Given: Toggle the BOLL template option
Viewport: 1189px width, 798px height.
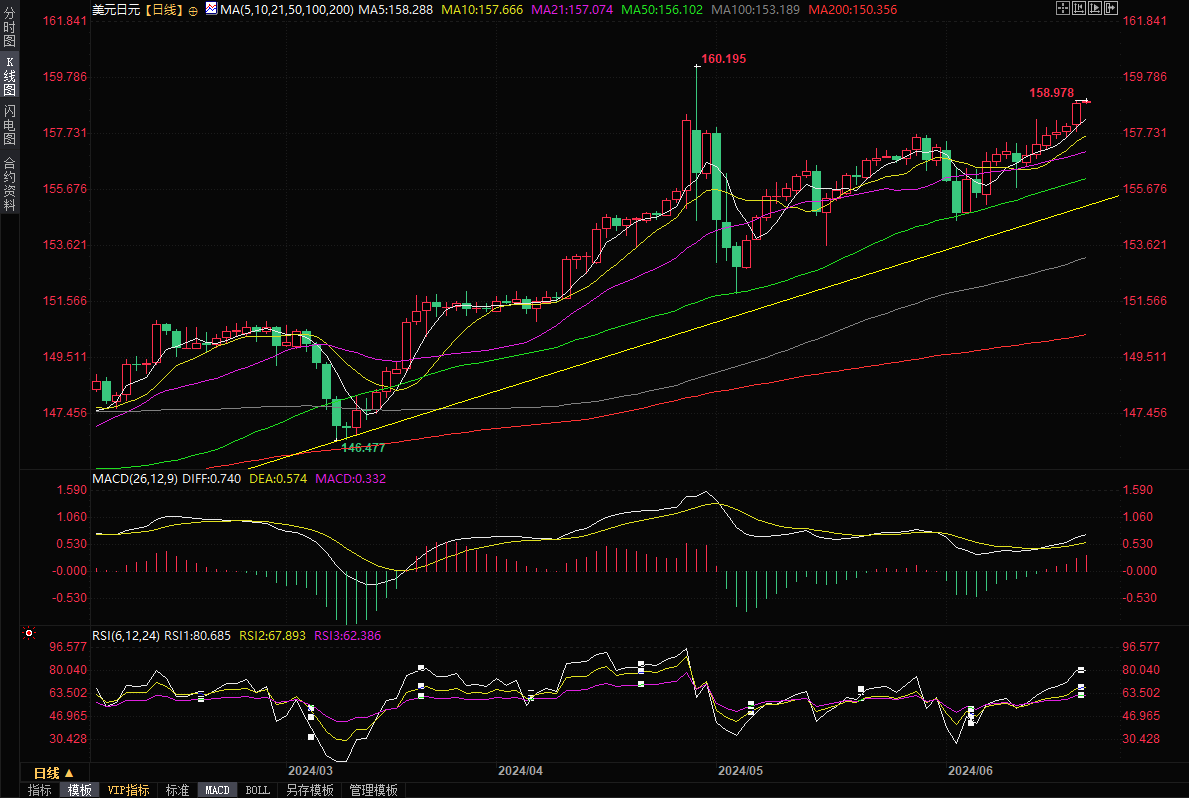Looking at the screenshot, I should (257, 790).
